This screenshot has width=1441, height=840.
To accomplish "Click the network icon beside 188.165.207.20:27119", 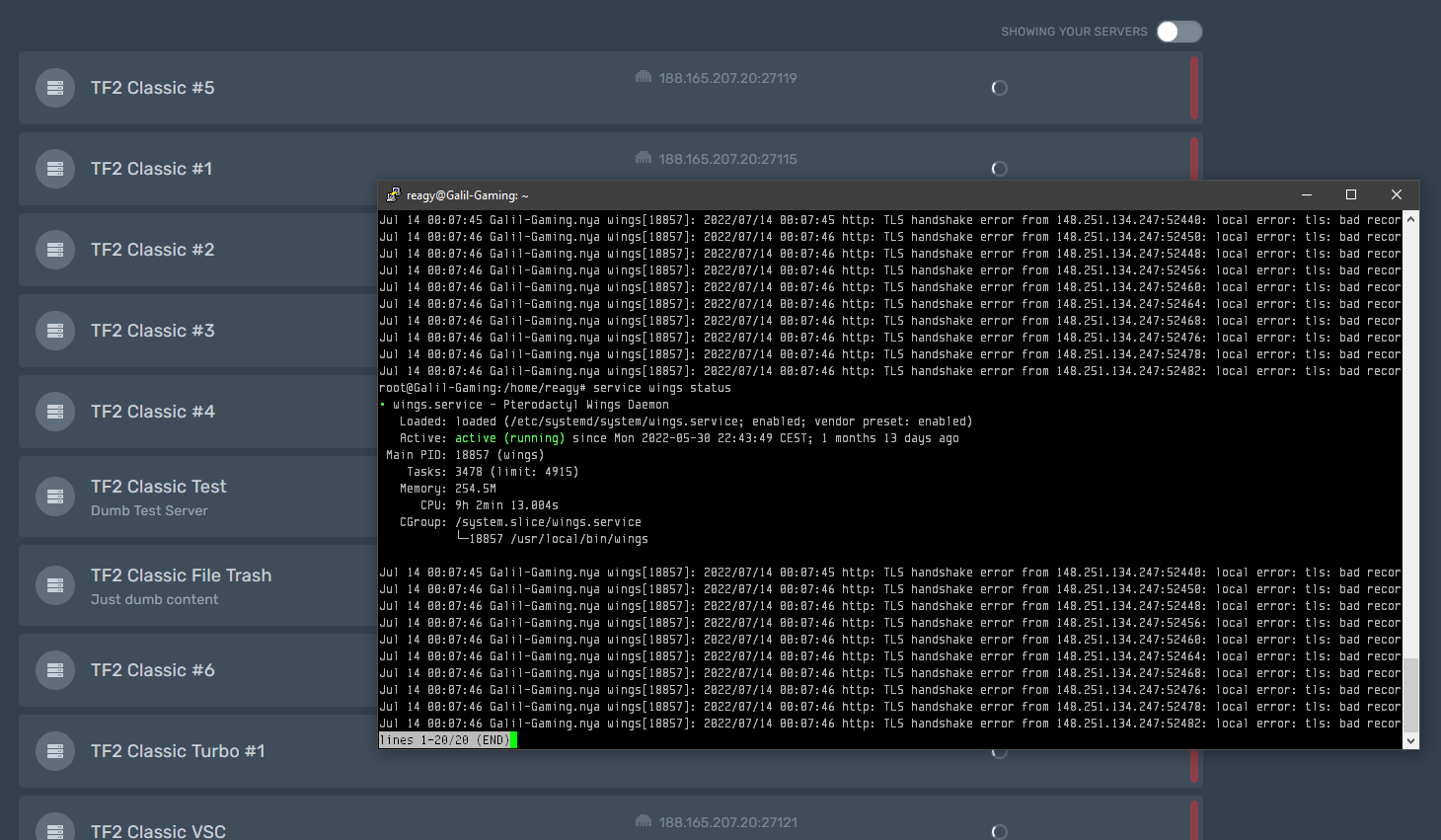I will click(x=644, y=77).
